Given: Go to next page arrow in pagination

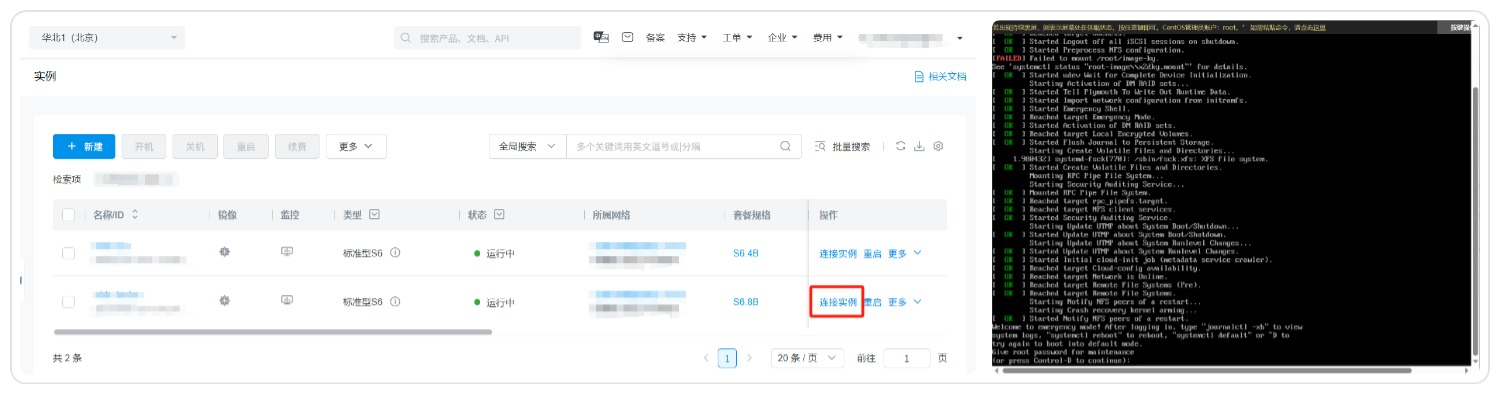Looking at the screenshot, I should pos(749,358).
